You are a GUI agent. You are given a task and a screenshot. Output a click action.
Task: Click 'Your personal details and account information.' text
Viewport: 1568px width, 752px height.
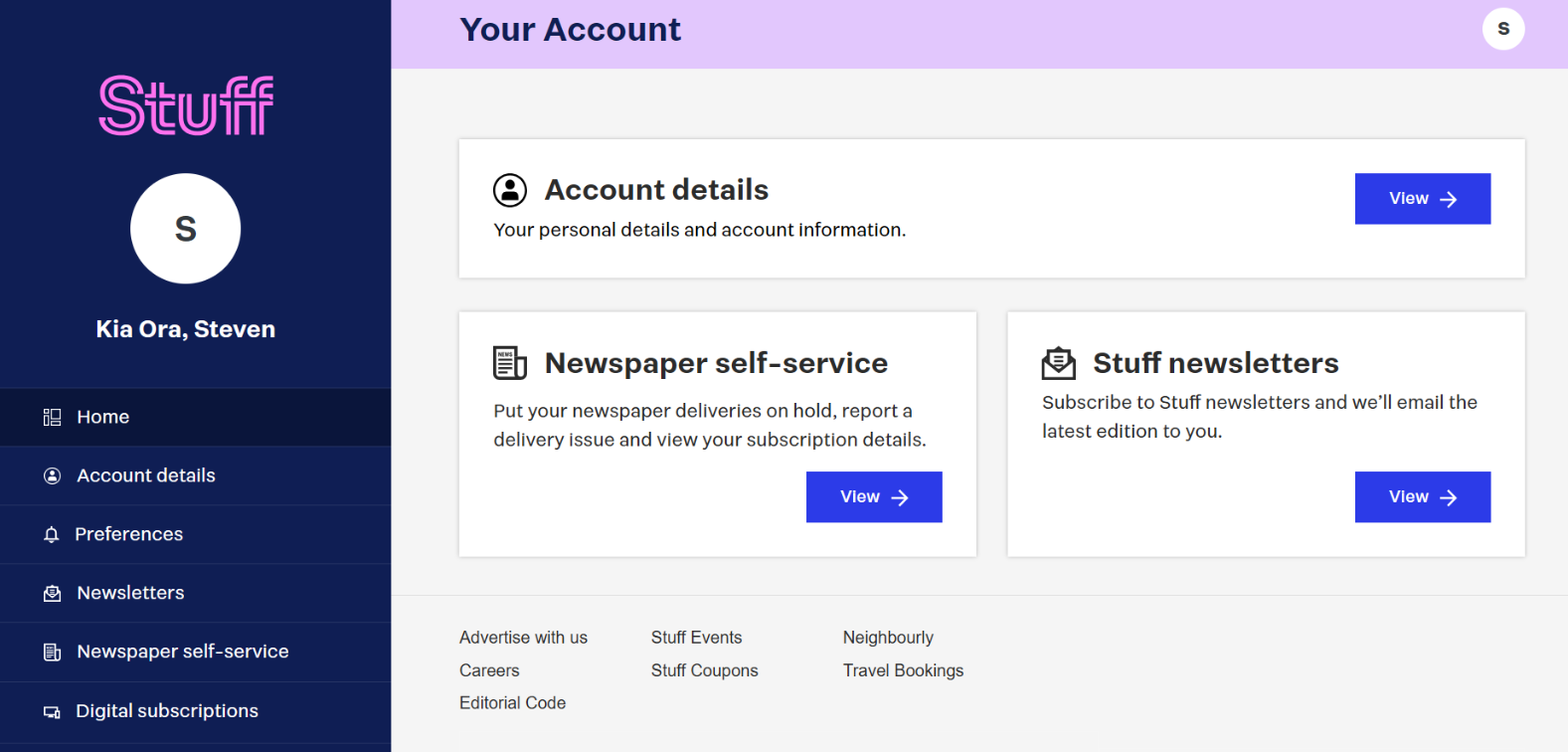[700, 230]
